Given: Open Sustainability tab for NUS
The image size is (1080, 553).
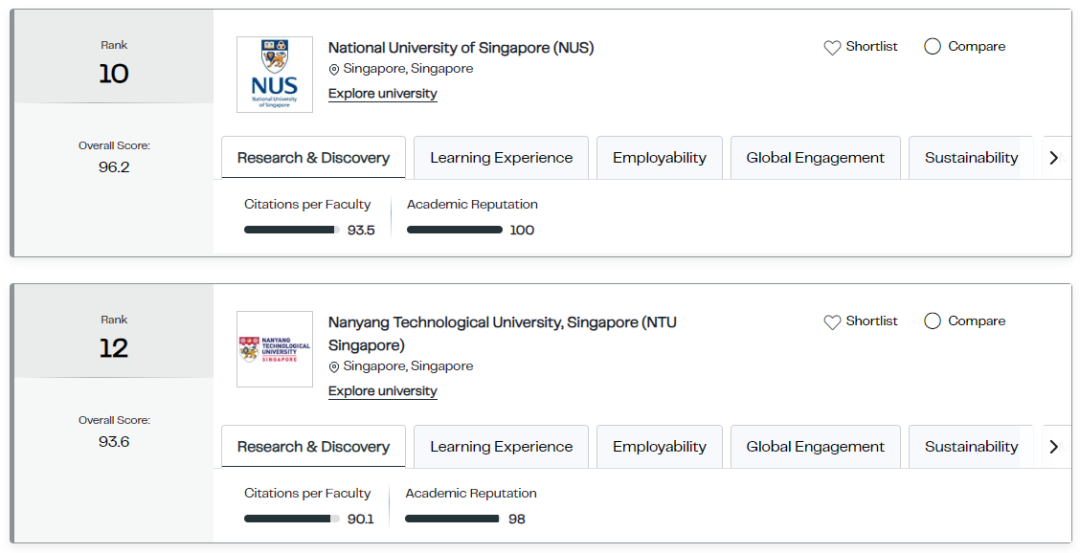Looking at the screenshot, I should pos(971,158).
